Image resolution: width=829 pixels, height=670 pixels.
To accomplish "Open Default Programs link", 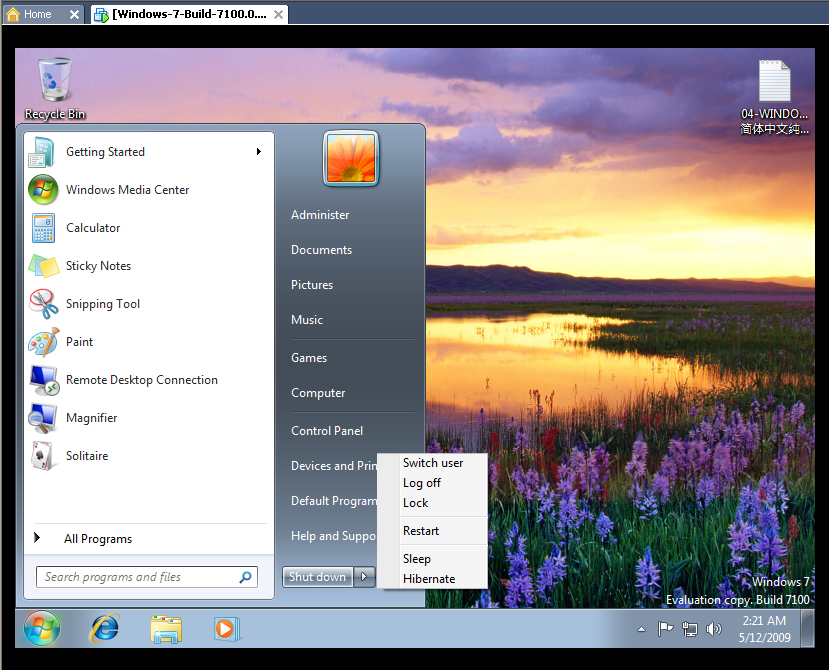I will (x=334, y=501).
